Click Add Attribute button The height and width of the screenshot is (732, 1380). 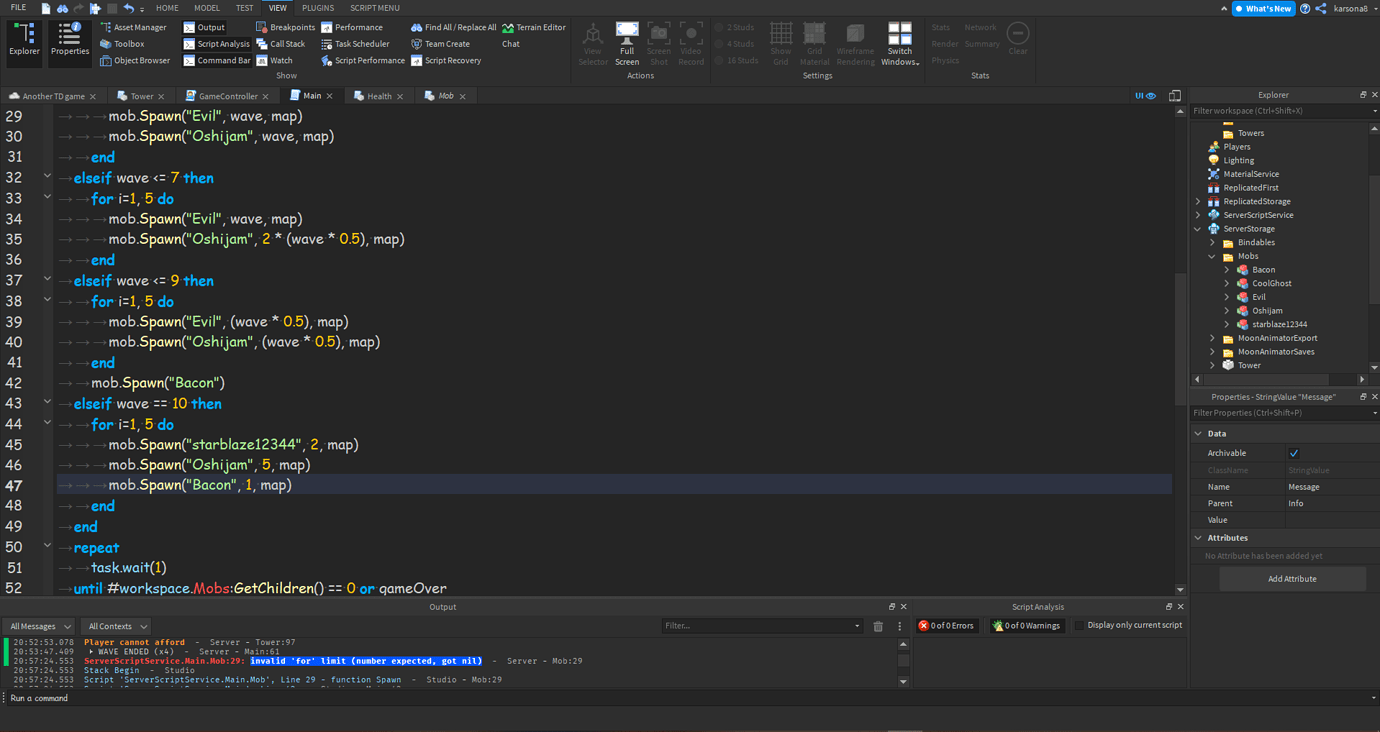[1292, 579]
